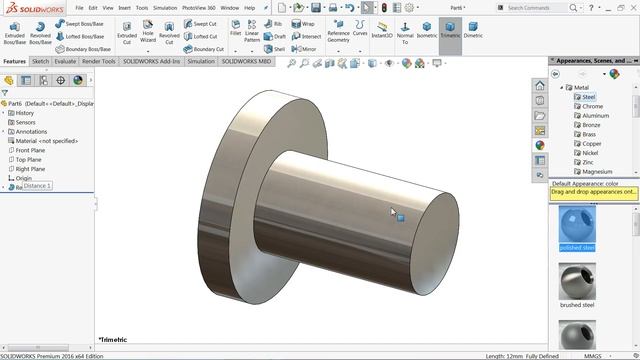Choose Lofted Cut feature
This screenshot has width=640, height=360.
tap(200, 36)
